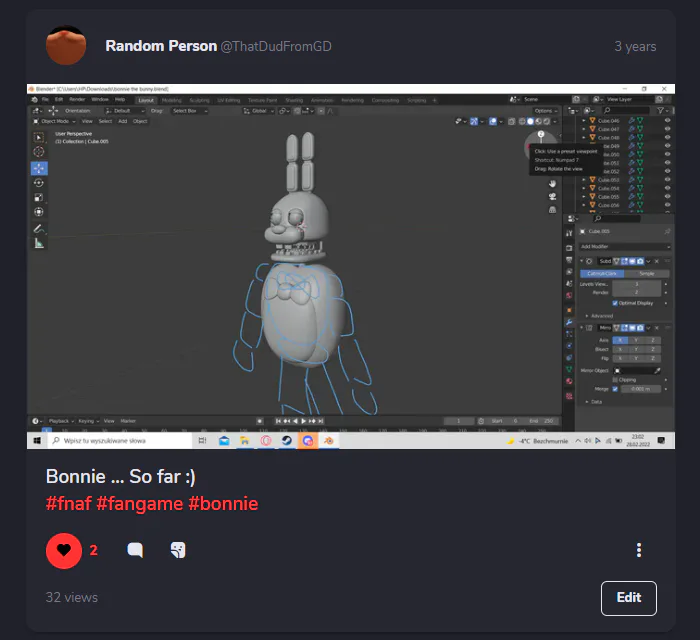Hide Cube.046 using its eye icon
Image resolution: width=700 pixels, height=640 pixels.
(x=667, y=121)
